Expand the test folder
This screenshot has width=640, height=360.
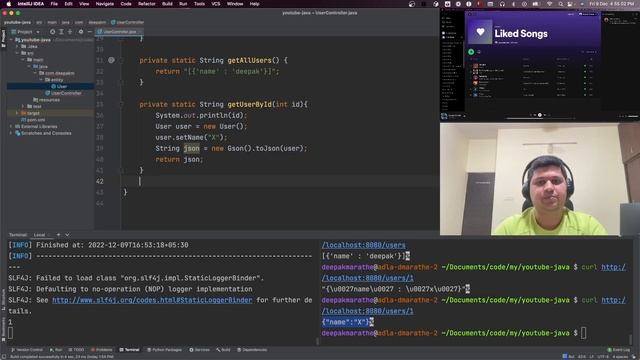[23, 106]
